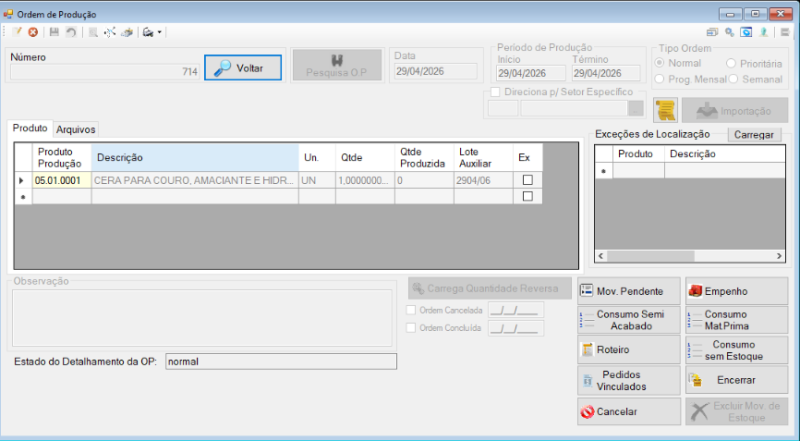Click the right scroll arrow in Exceções list
The image size is (800, 441).
tap(779, 256)
